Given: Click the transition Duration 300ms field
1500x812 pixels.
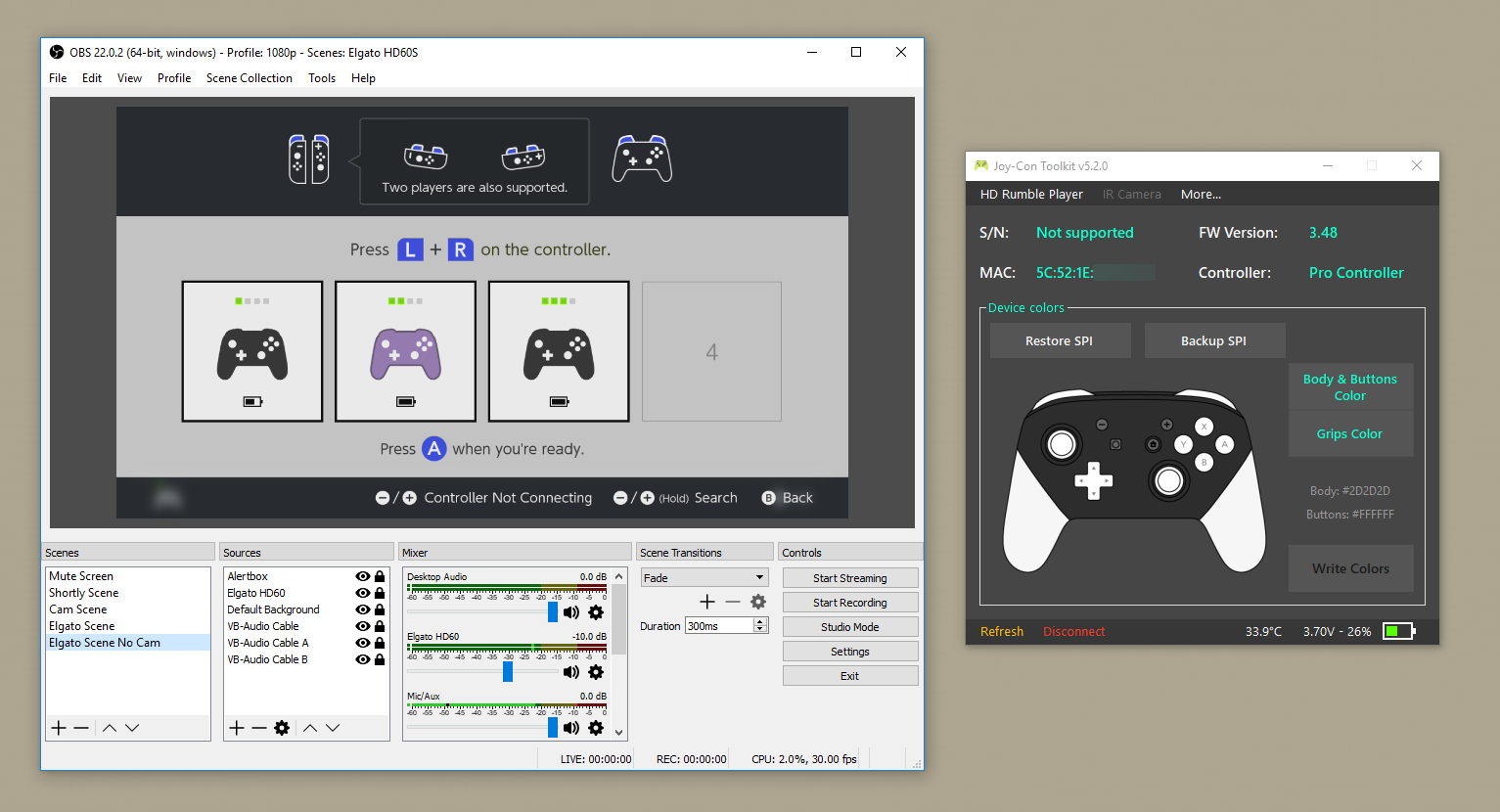Looking at the screenshot, I should (x=719, y=626).
